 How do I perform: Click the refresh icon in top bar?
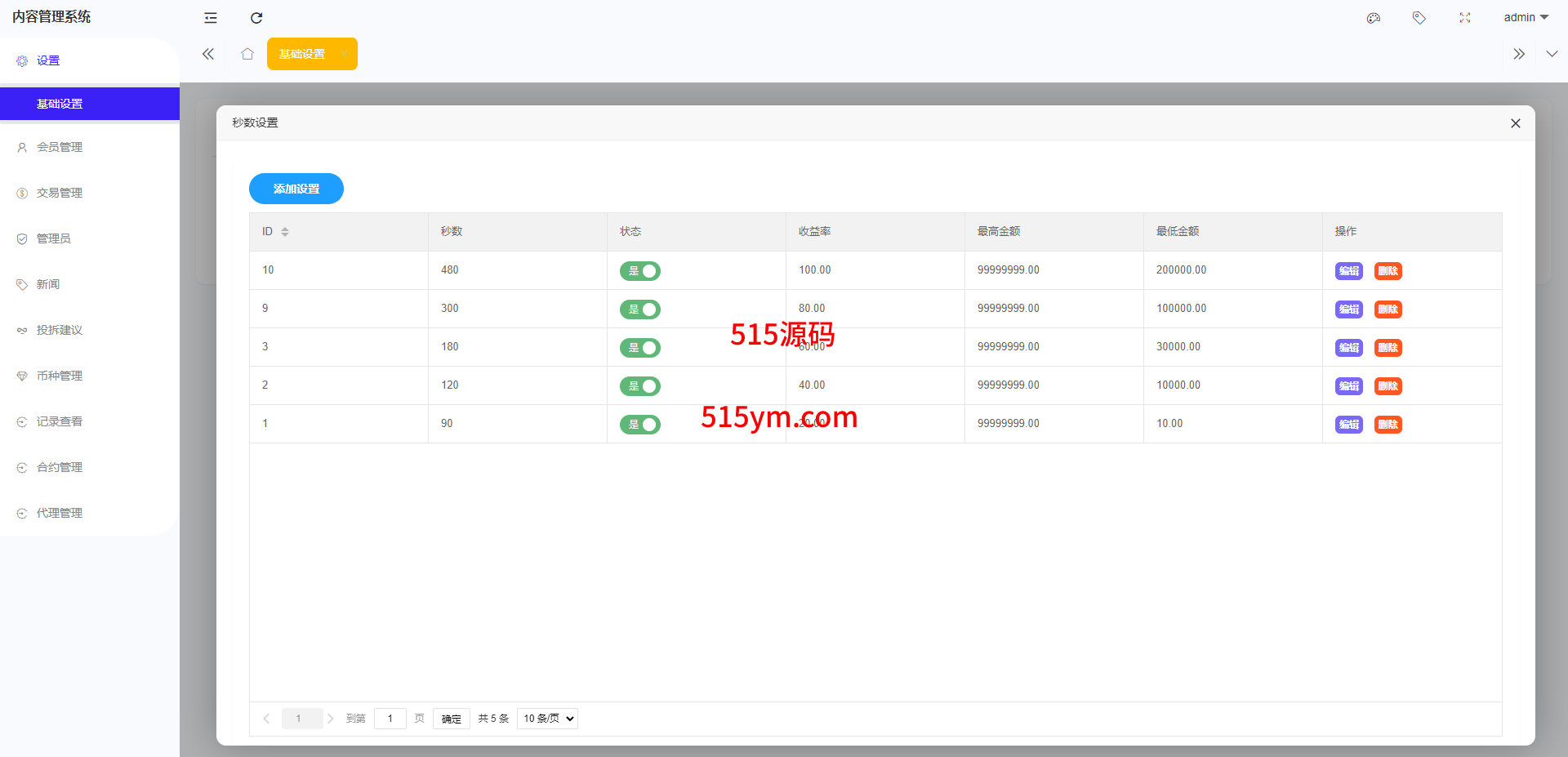point(256,18)
